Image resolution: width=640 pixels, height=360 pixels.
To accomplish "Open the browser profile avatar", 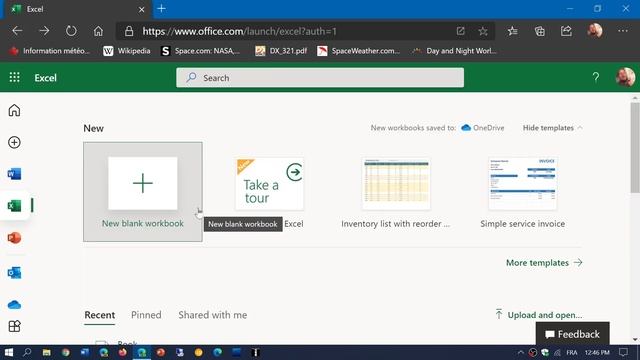I will 595,31.
